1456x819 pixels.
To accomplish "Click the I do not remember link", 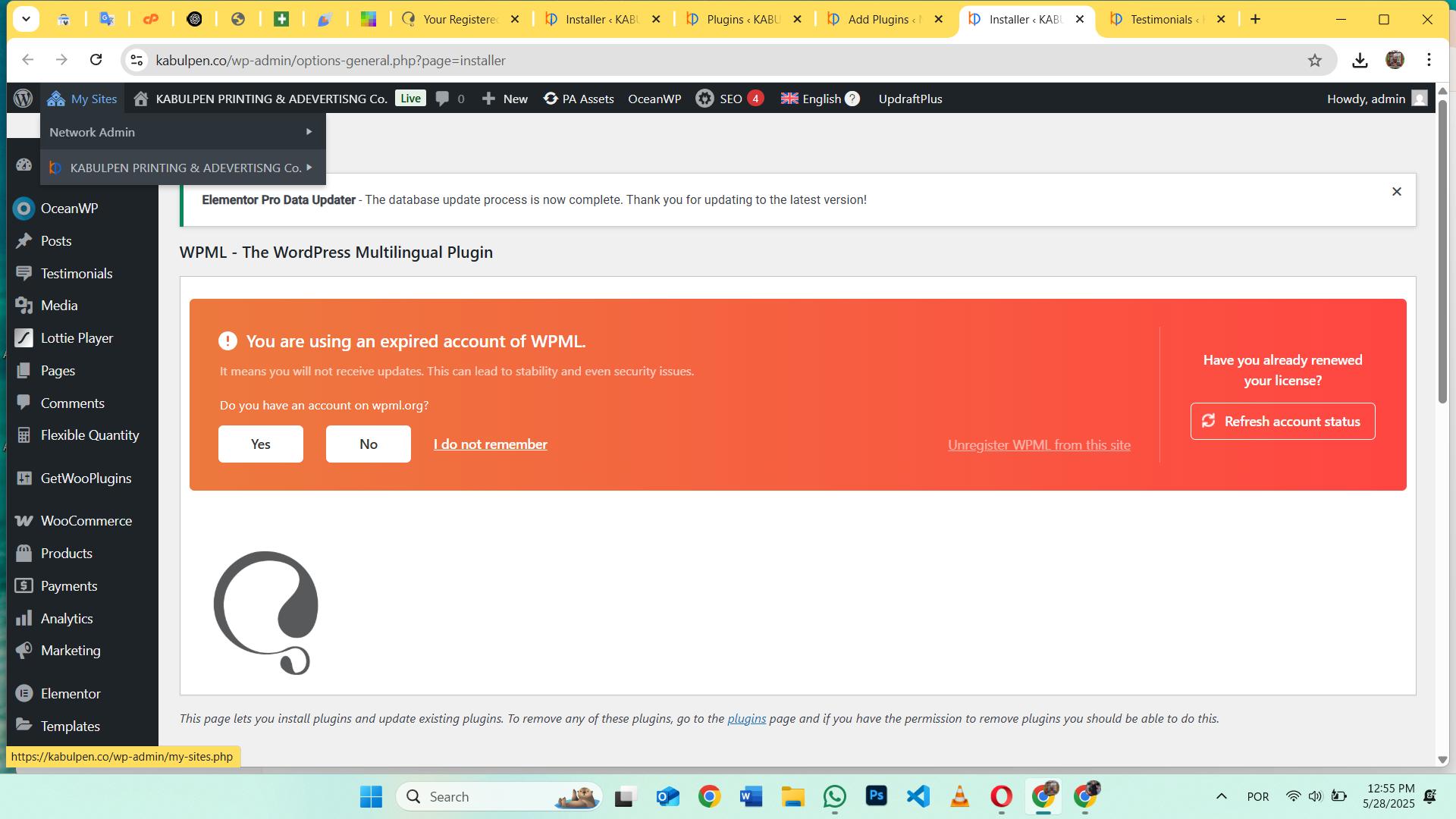I will (490, 444).
